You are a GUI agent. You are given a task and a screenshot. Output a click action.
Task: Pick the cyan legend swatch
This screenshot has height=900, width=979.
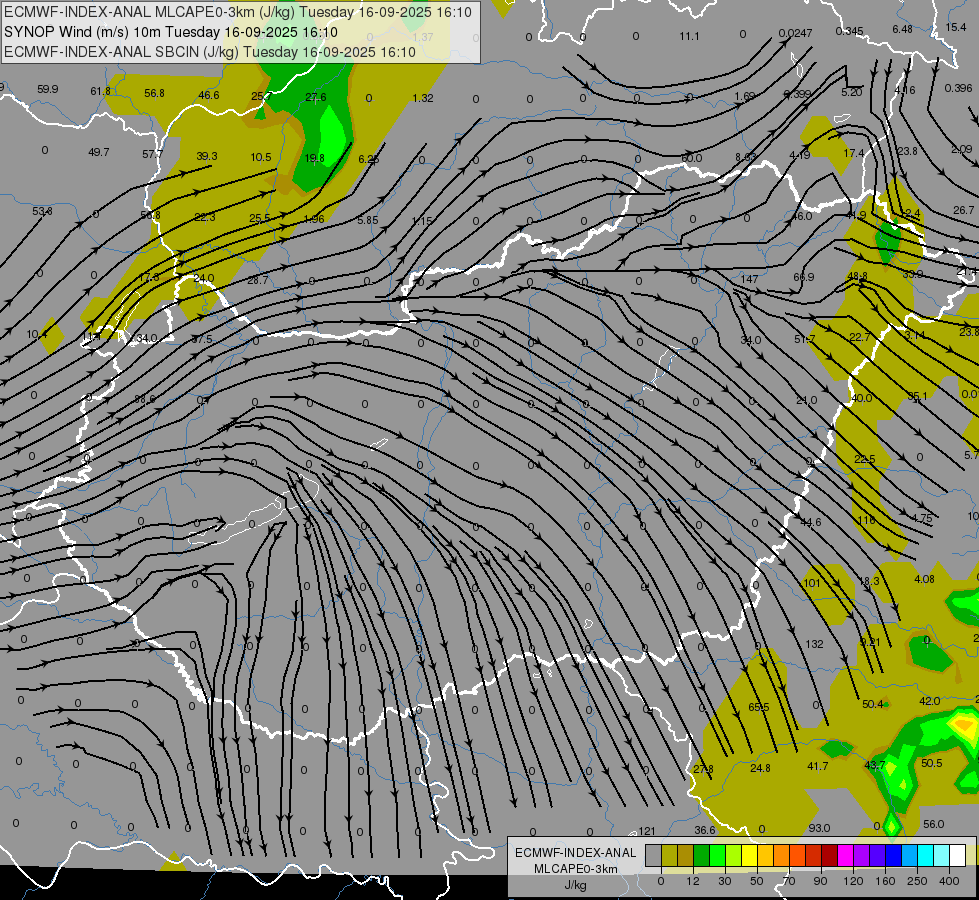coord(925,855)
